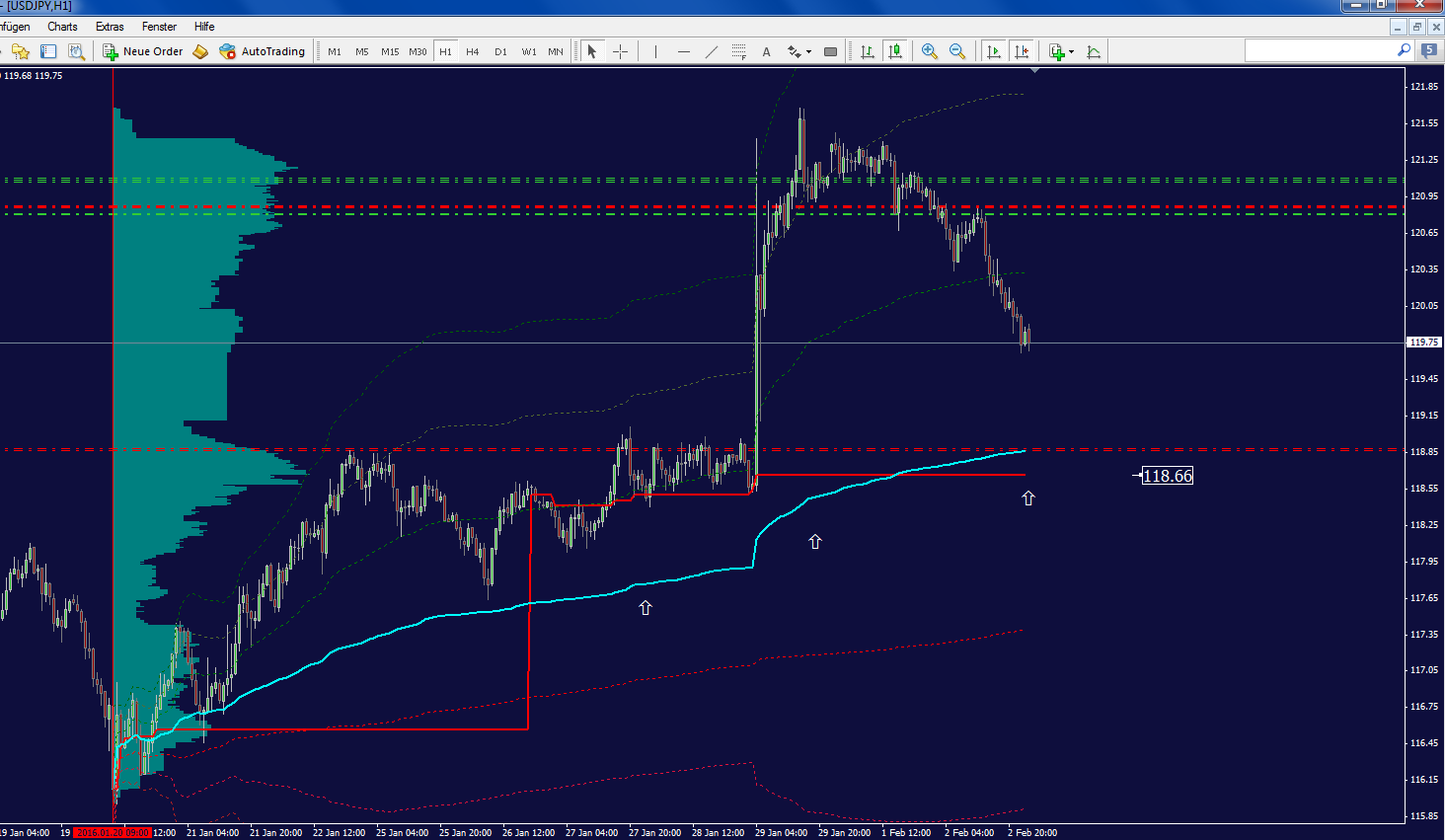Zoom out of the chart
The image size is (1445, 840).
click(956, 51)
